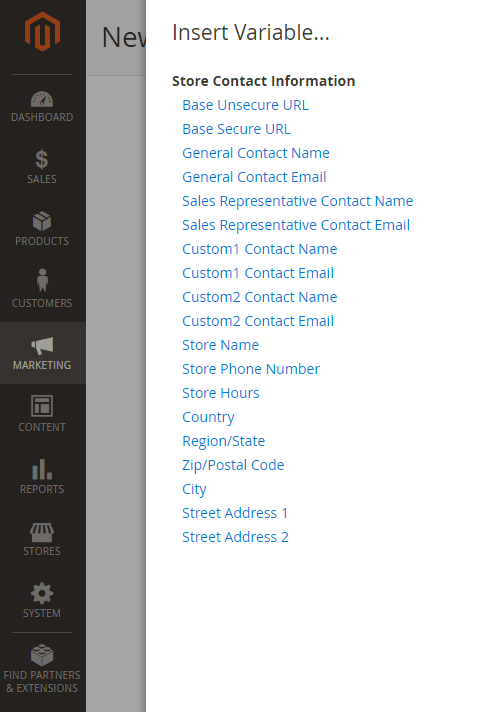Image resolution: width=480 pixels, height=712 pixels.
Task: Insert the Custom1 Contact Name variable
Action: [259, 249]
